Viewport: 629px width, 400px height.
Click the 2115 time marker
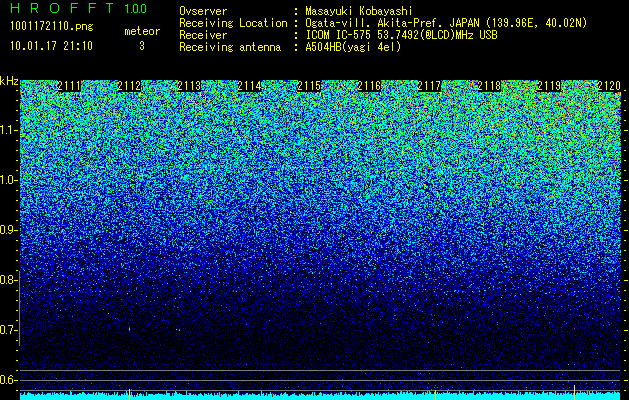[309, 86]
